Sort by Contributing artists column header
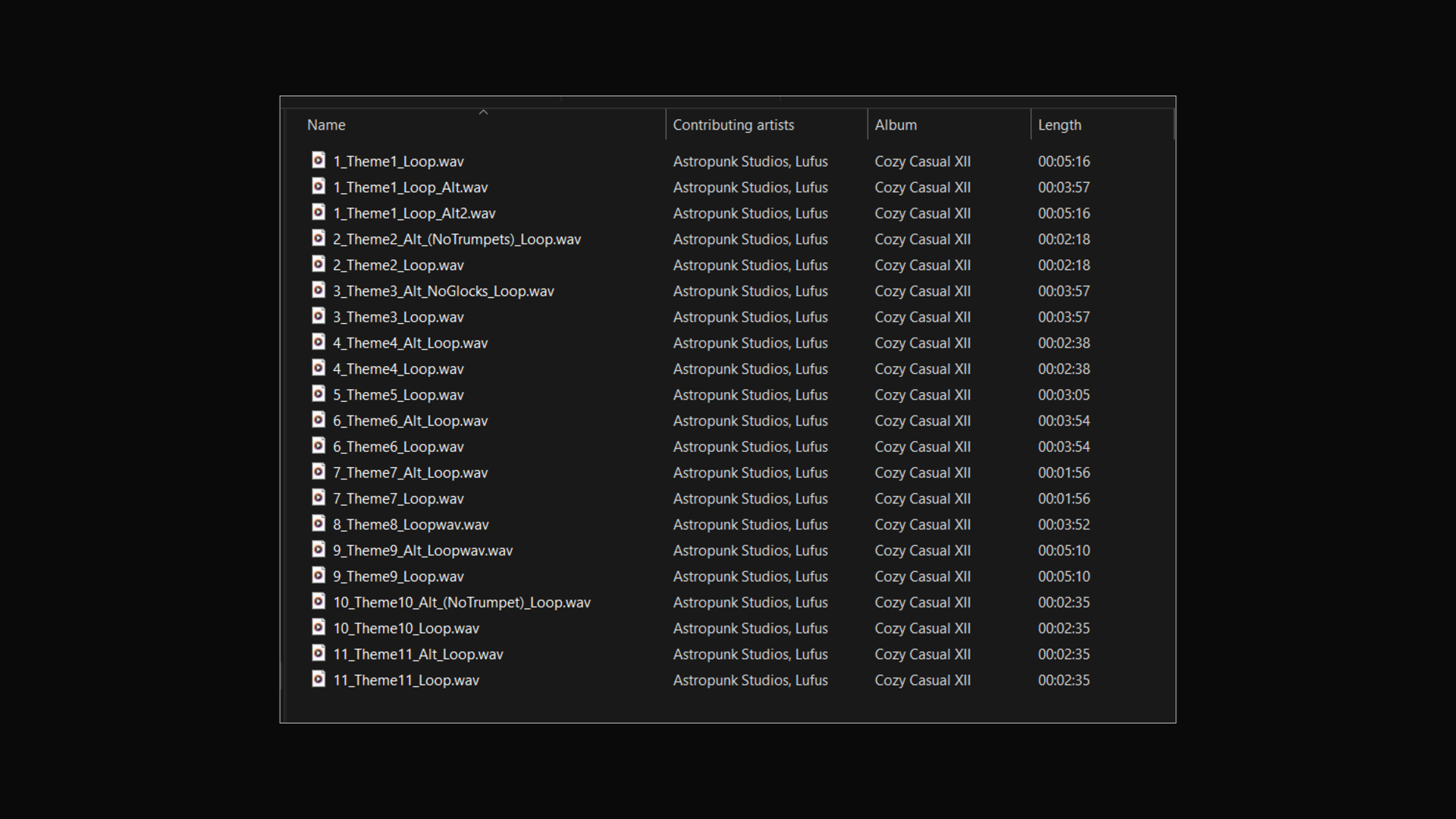The width and height of the screenshot is (1456, 819). (x=733, y=125)
